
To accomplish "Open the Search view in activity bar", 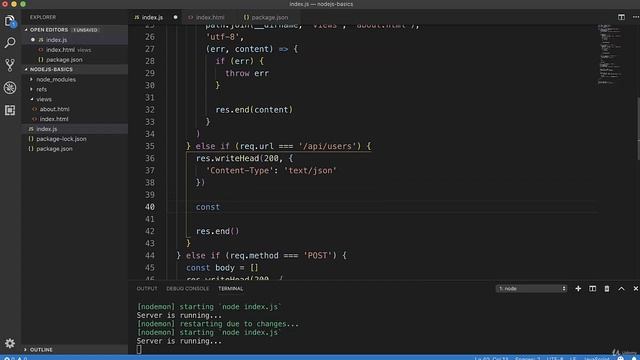I will (10, 42).
